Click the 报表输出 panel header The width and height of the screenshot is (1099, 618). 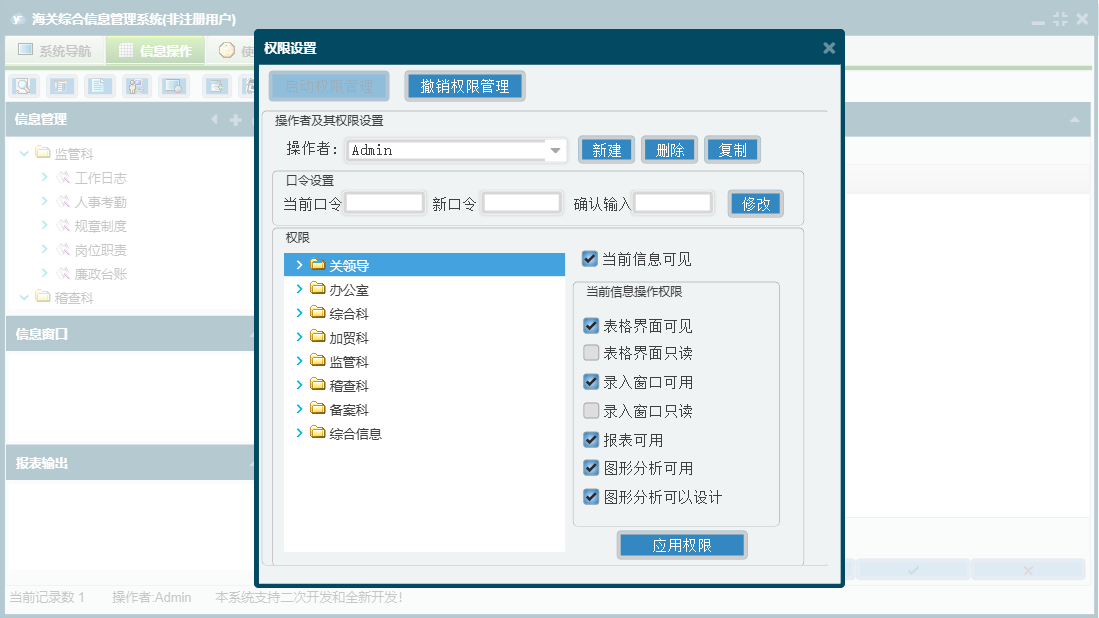click(x=130, y=463)
